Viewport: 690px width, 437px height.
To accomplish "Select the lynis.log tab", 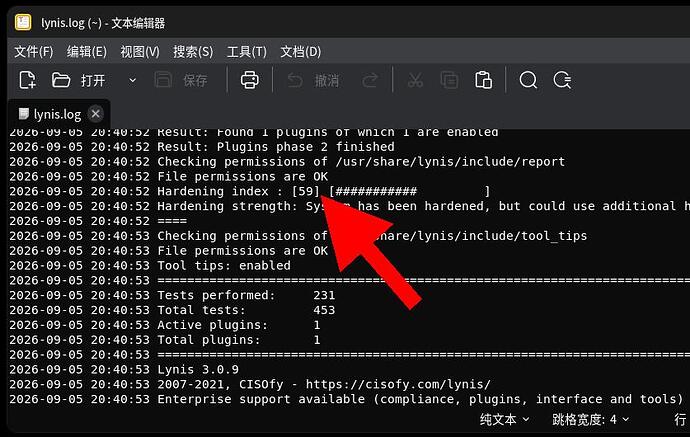I will (x=57, y=114).
